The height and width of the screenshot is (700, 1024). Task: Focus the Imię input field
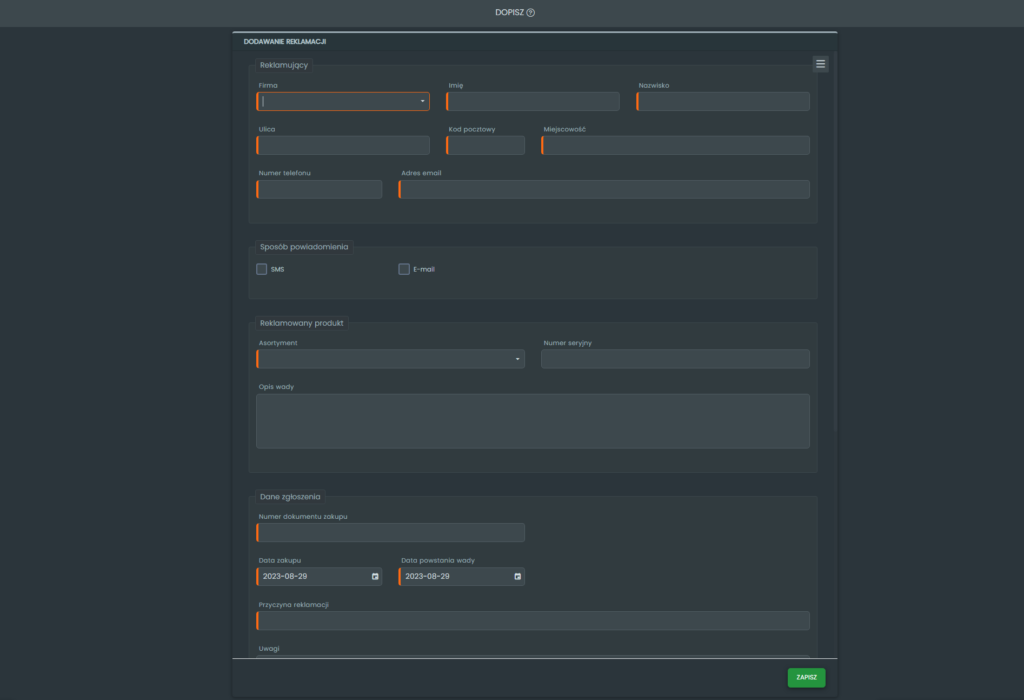tap(533, 101)
